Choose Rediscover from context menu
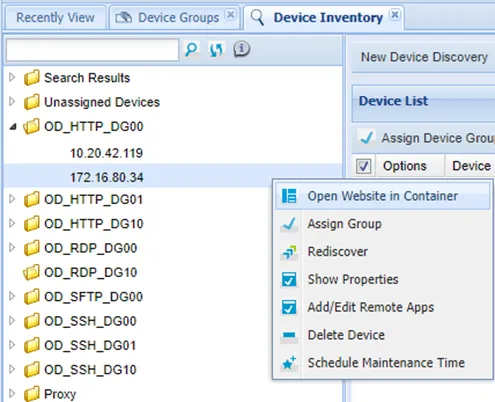Screen dimensions: 495x402 click(383, 252)
